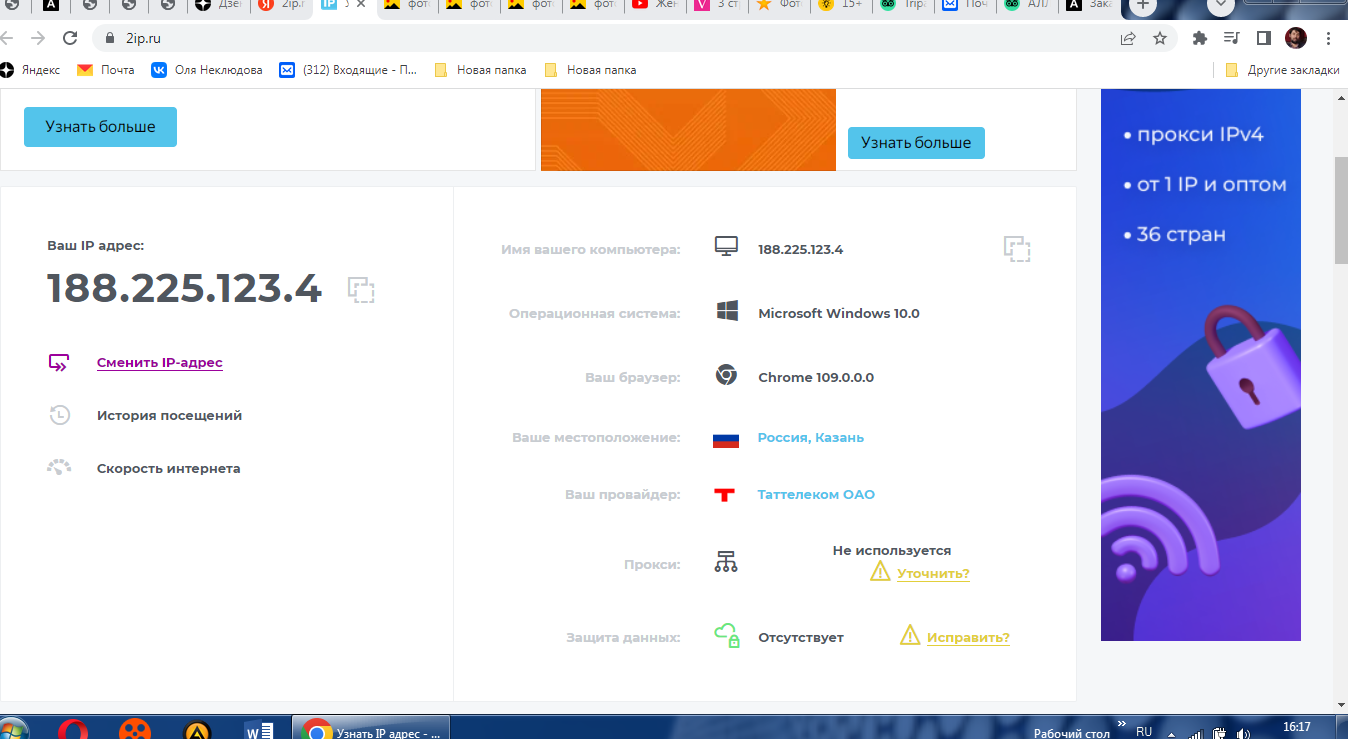Image resolution: width=1348 pixels, height=739 pixels.
Task: Click the Россия, Казань location link
Action: coord(811,438)
